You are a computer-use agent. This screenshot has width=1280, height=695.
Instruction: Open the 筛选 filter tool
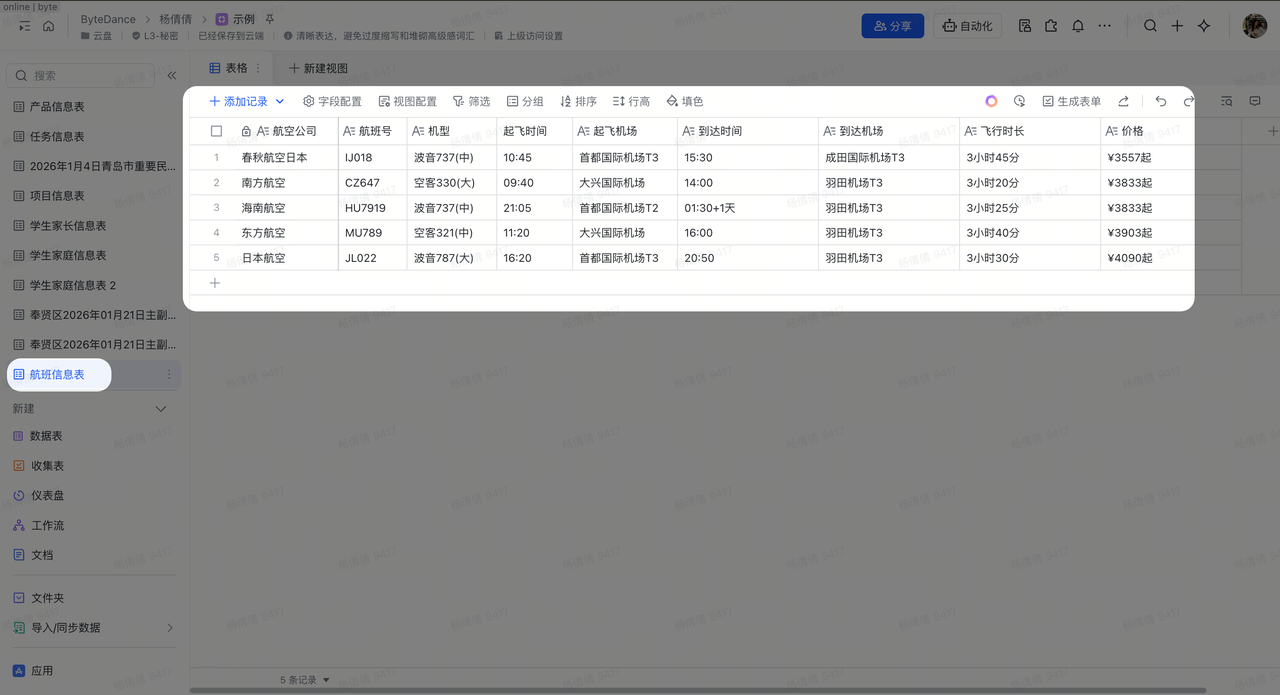pos(471,101)
